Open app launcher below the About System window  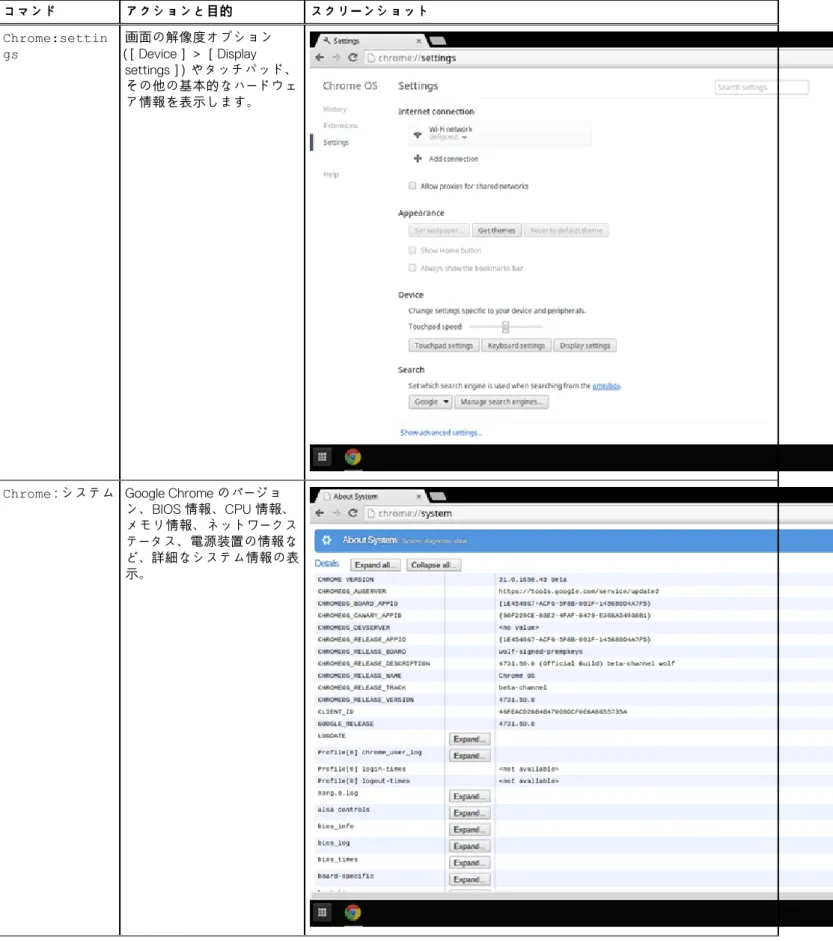(322, 913)
